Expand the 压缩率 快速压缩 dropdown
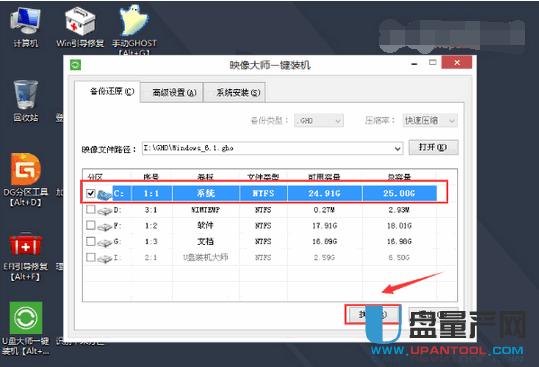Image resolution: width=539 pixels, height=367 pixels. [x=430, y=121]
